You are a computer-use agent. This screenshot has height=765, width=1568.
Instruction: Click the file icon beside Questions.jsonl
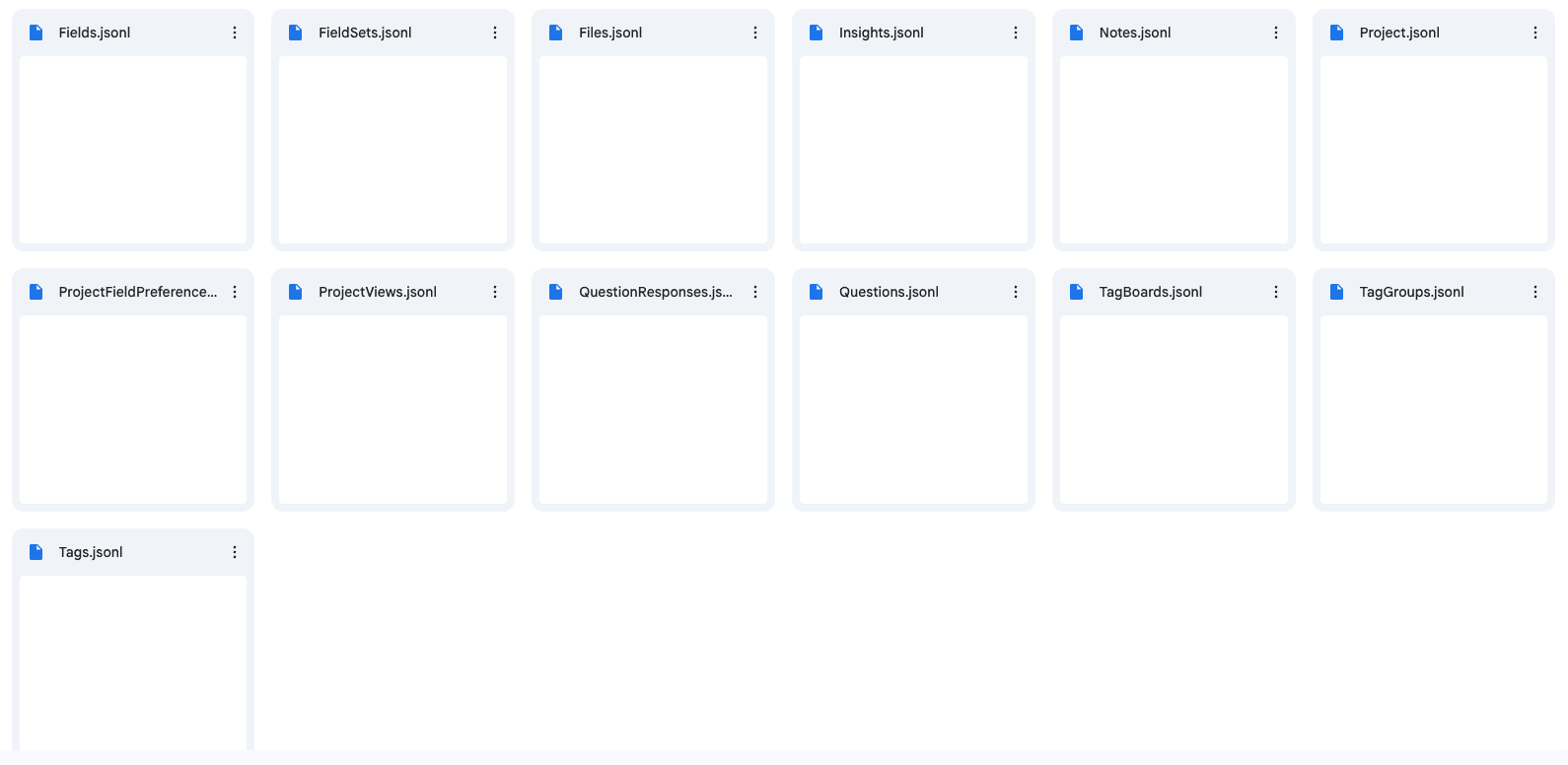point(817,292)
